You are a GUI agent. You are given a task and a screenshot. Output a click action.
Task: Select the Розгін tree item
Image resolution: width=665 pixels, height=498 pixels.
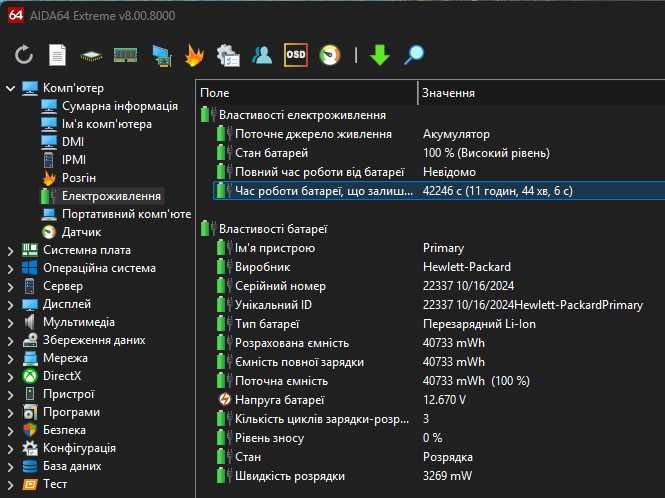[x=79, y=178]
